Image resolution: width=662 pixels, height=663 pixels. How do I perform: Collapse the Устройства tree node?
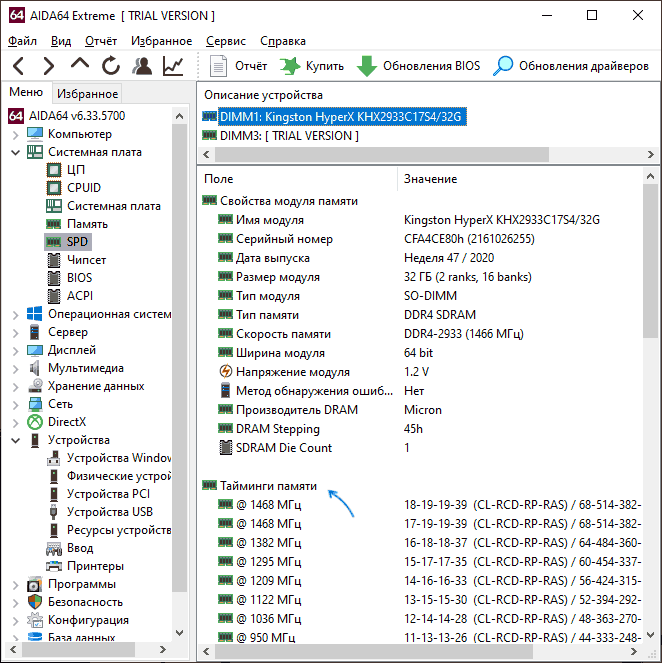[x=15, y=441]
